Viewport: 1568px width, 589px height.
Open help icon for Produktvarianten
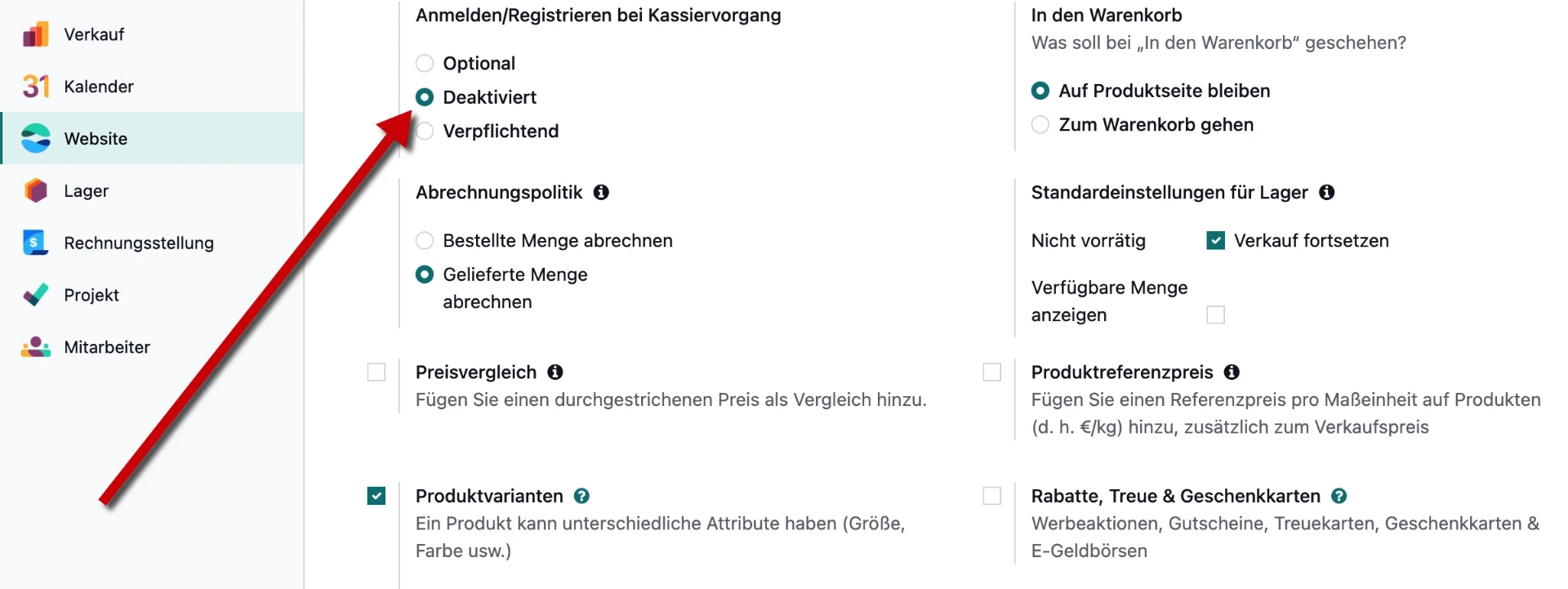pos(581,497)
